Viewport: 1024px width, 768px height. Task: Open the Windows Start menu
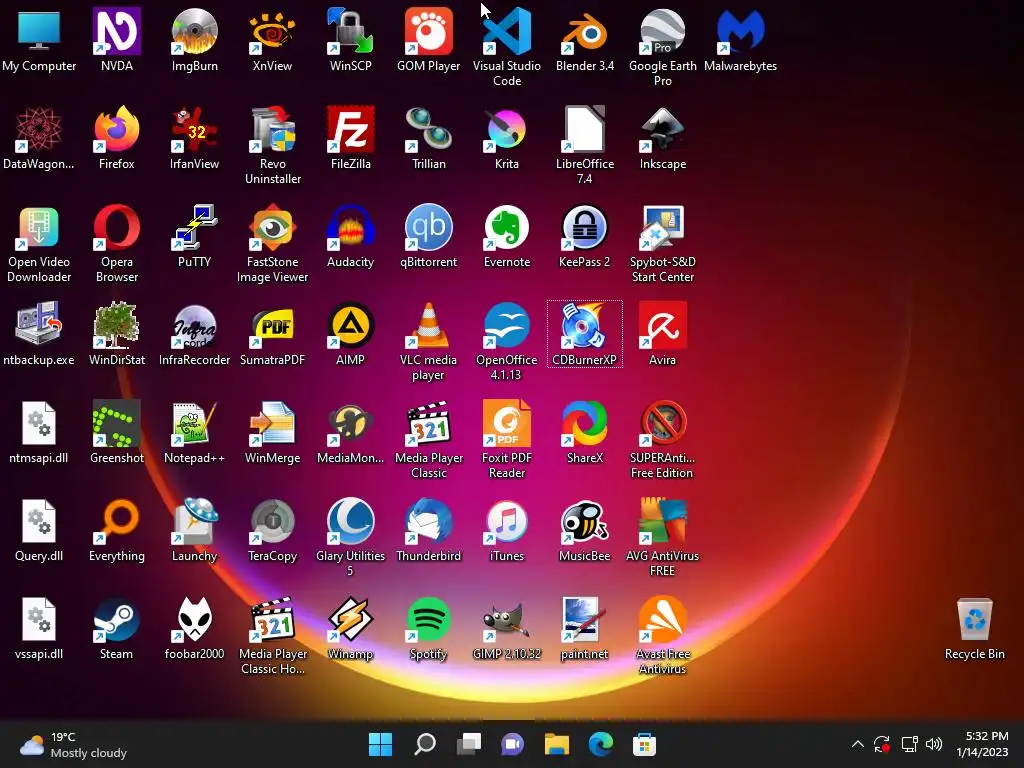click(x=381, y=744)
